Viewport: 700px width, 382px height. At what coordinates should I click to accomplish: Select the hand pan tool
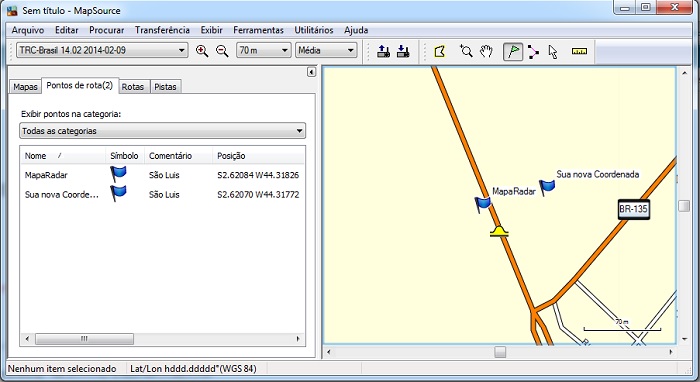[x=486, y=51]
